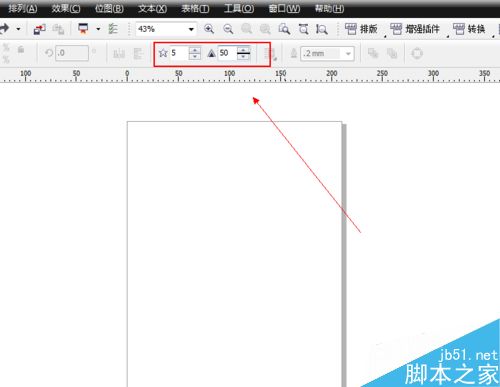
Task: Expand the redo history dropdown arrow
Action: pyautogui.click(x=18, y=29)
